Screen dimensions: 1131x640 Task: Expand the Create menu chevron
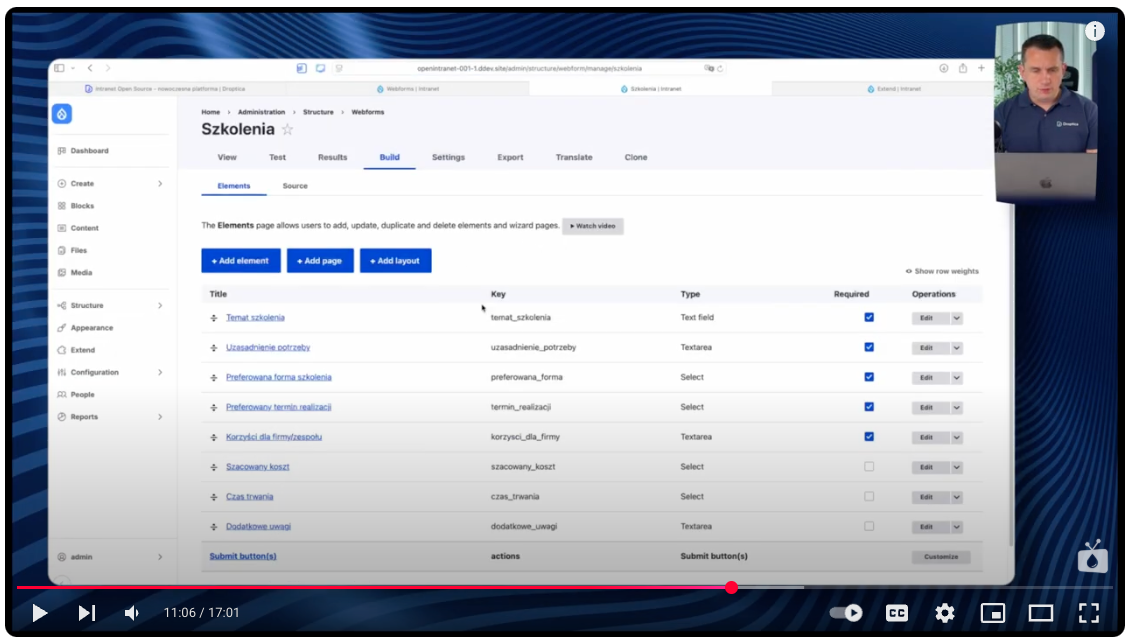(x=160, y=183)
